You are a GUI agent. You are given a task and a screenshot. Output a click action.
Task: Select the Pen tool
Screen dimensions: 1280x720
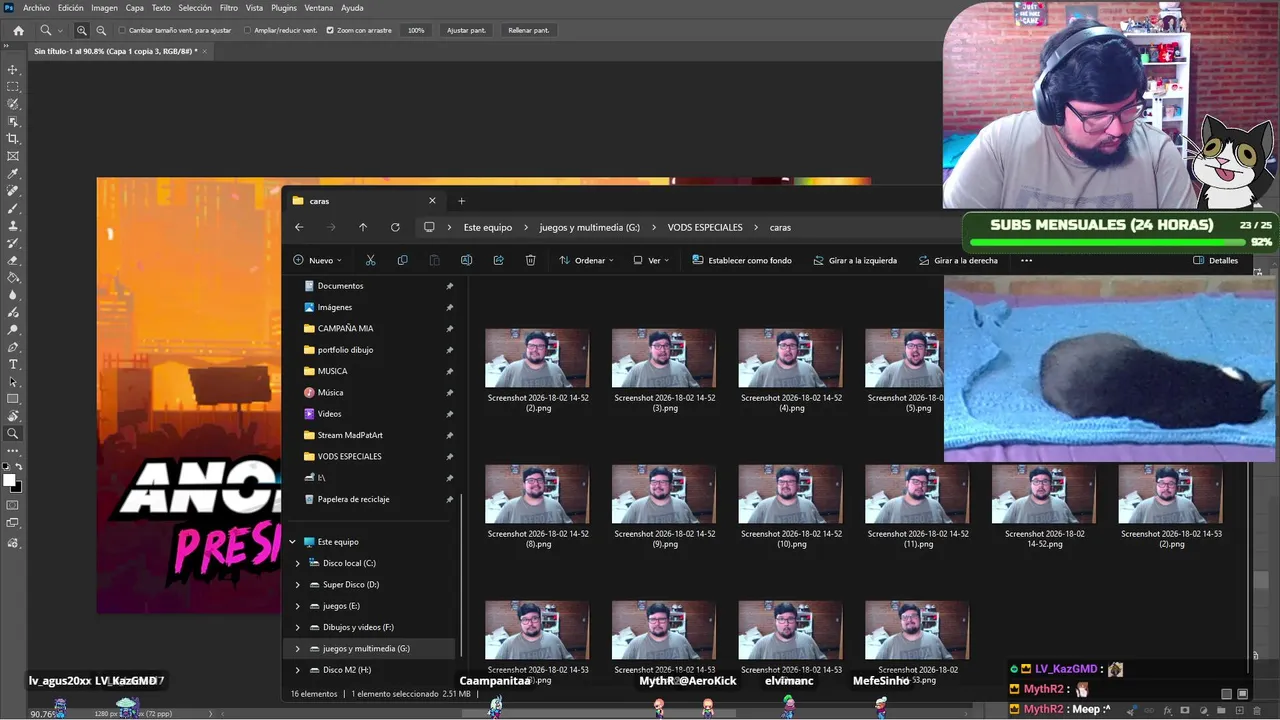pyautogui.click(x=13, y=347)
